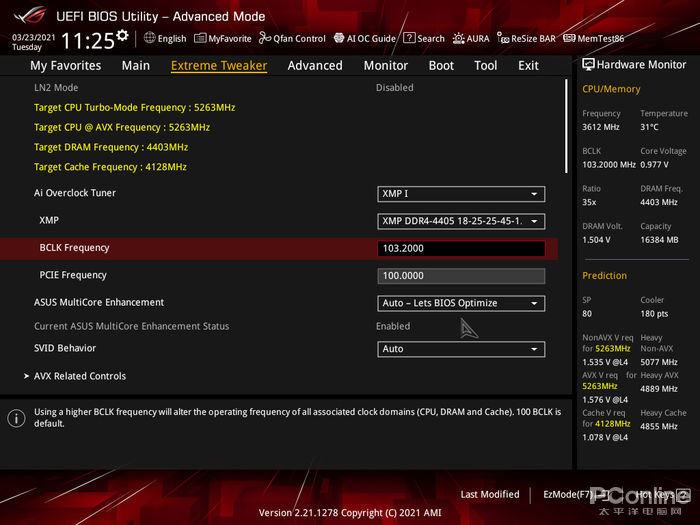This screenshot has height=525, width=700.
Task: Click the info icon in help area
Action: [17, 418]
